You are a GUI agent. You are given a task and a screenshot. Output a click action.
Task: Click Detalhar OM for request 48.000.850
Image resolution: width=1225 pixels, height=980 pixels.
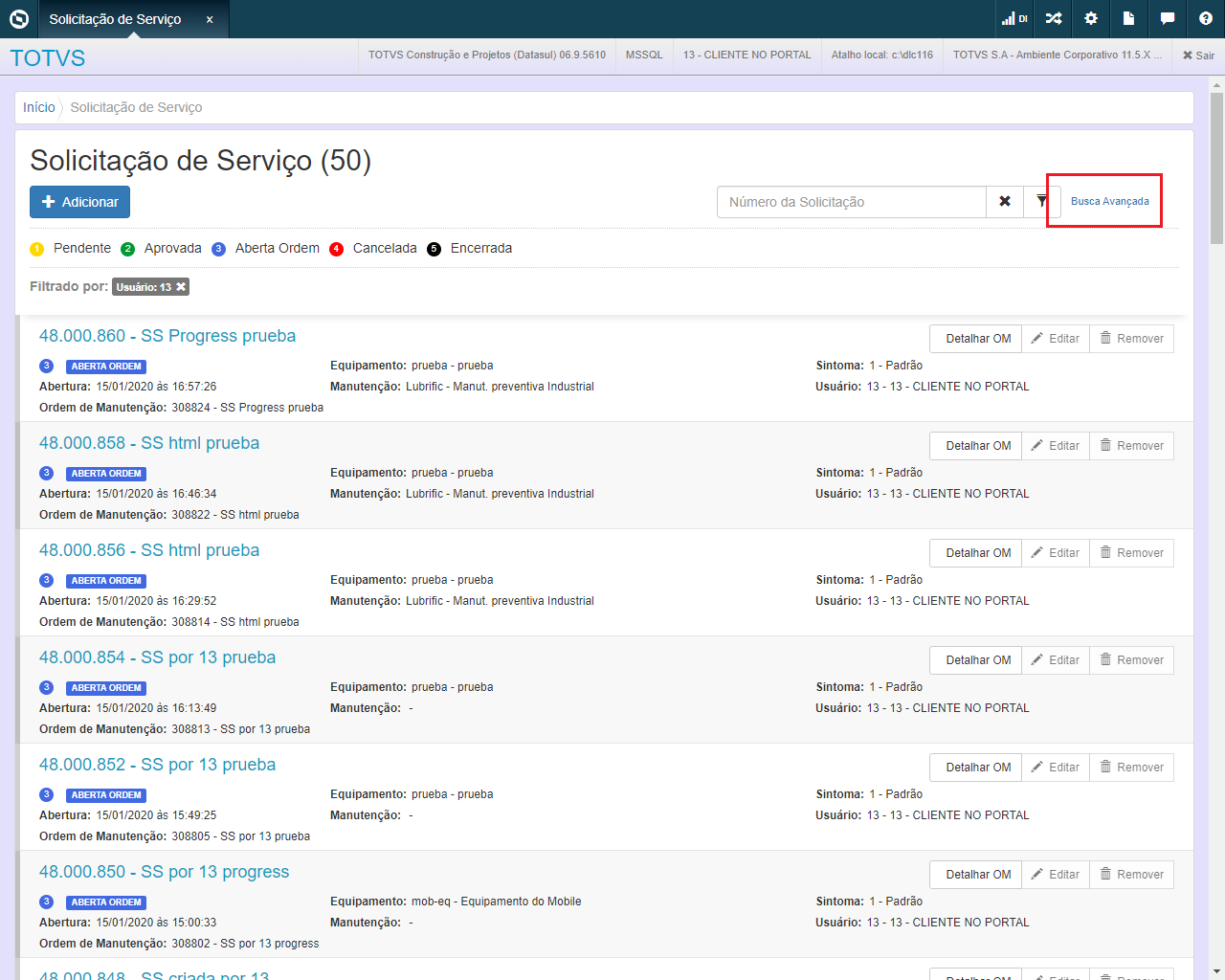pos(976,875)
